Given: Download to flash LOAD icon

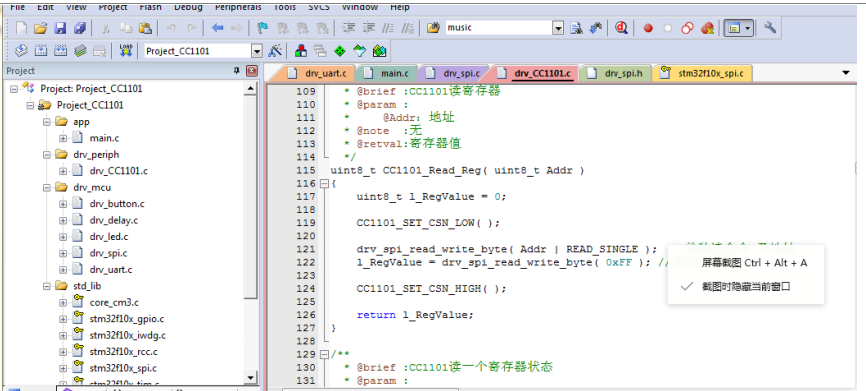Looking at the screenshot, I should pyautogui.click(x=126, y=51).
